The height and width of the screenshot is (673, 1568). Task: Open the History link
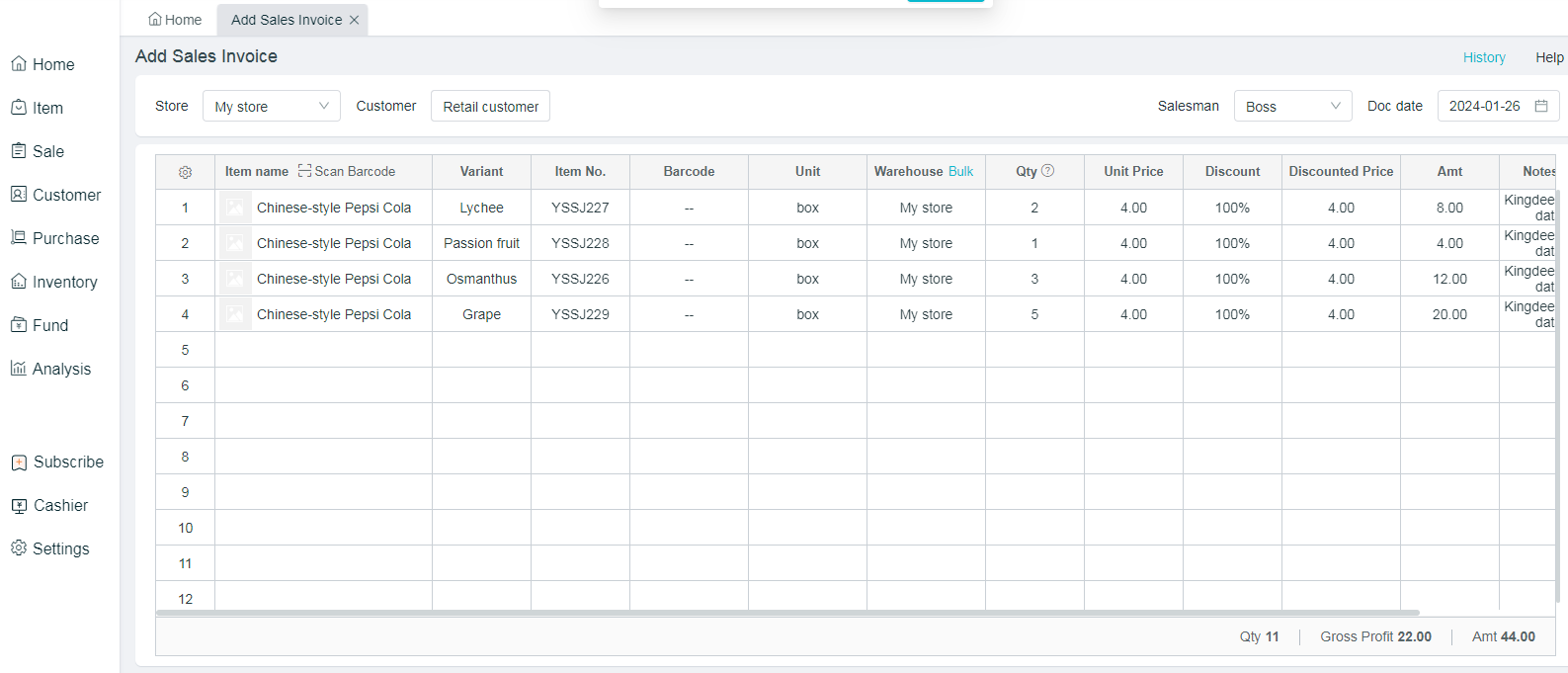[x=1484, y=57]
